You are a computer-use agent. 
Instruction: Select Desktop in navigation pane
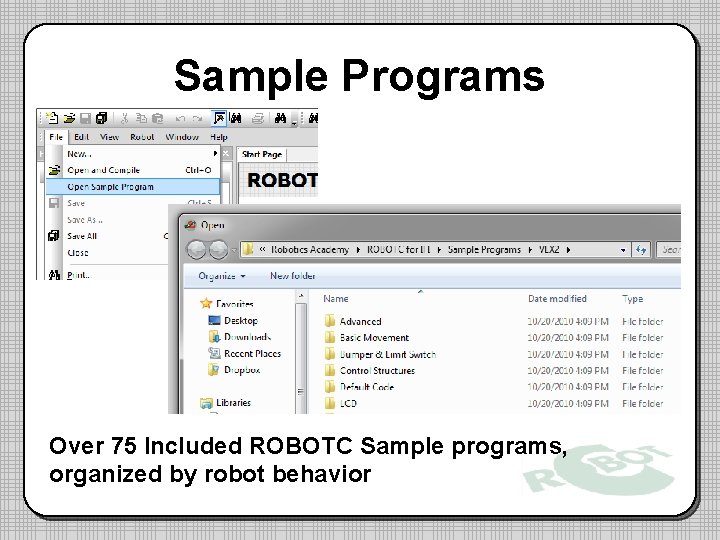[241, 321]
